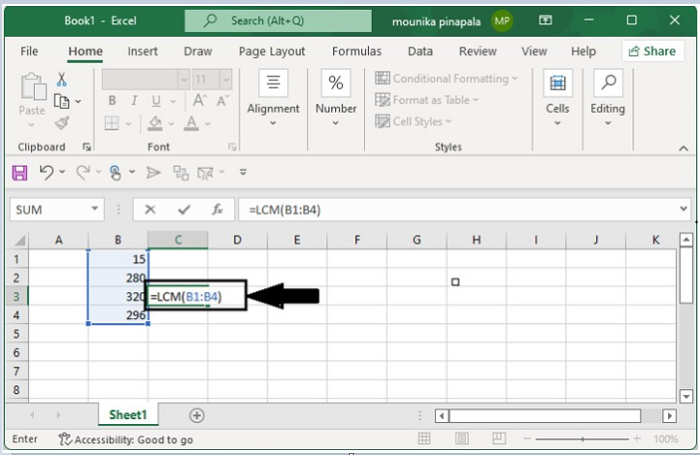Open Customize Quick Access Toolbar dropdown
The height and width of the screenshot is (455, 700).
(x=243, y=172)
